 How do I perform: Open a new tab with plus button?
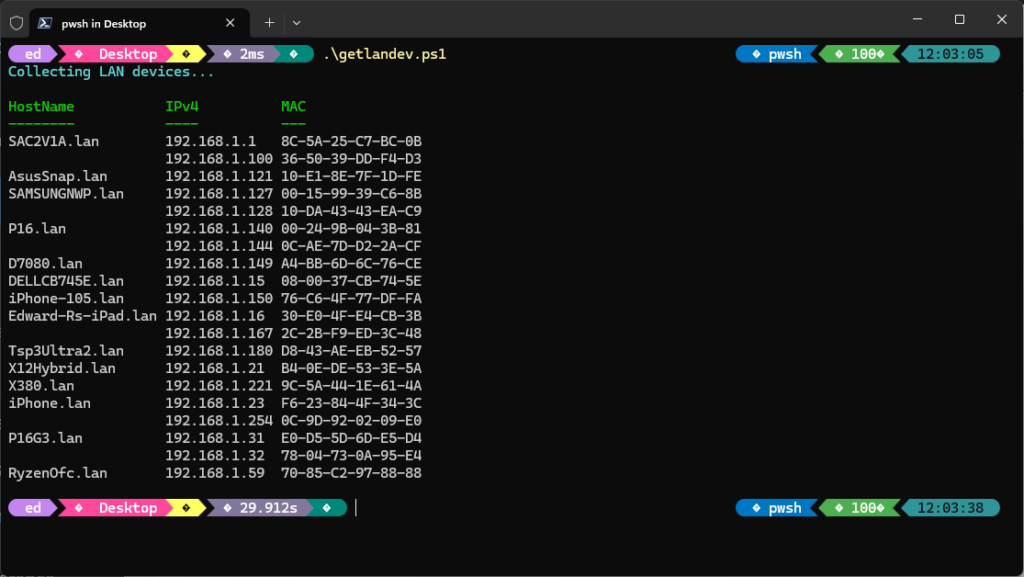point(269,22)
